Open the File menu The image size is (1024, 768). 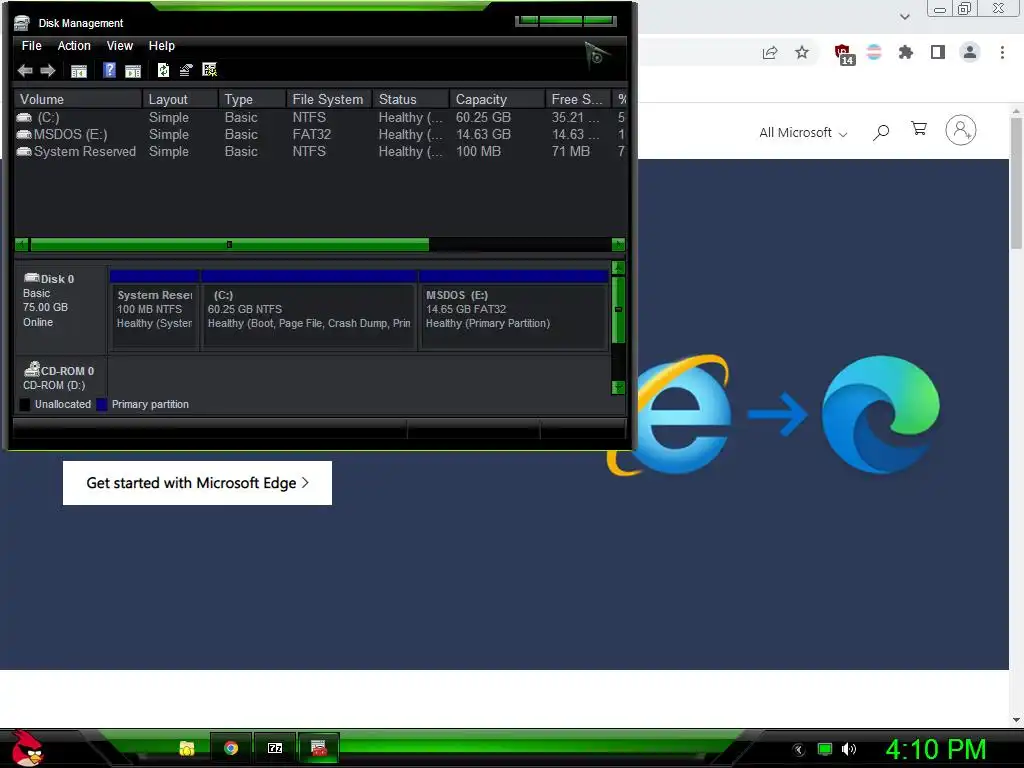[31, 46]
